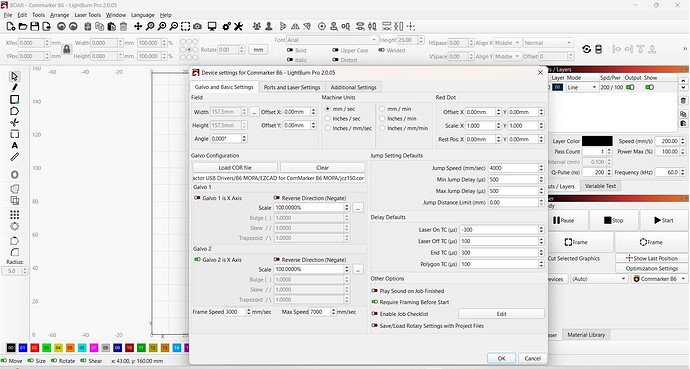Choose the Select arrow tool
The image size is (690, 369).
point(15,76)
